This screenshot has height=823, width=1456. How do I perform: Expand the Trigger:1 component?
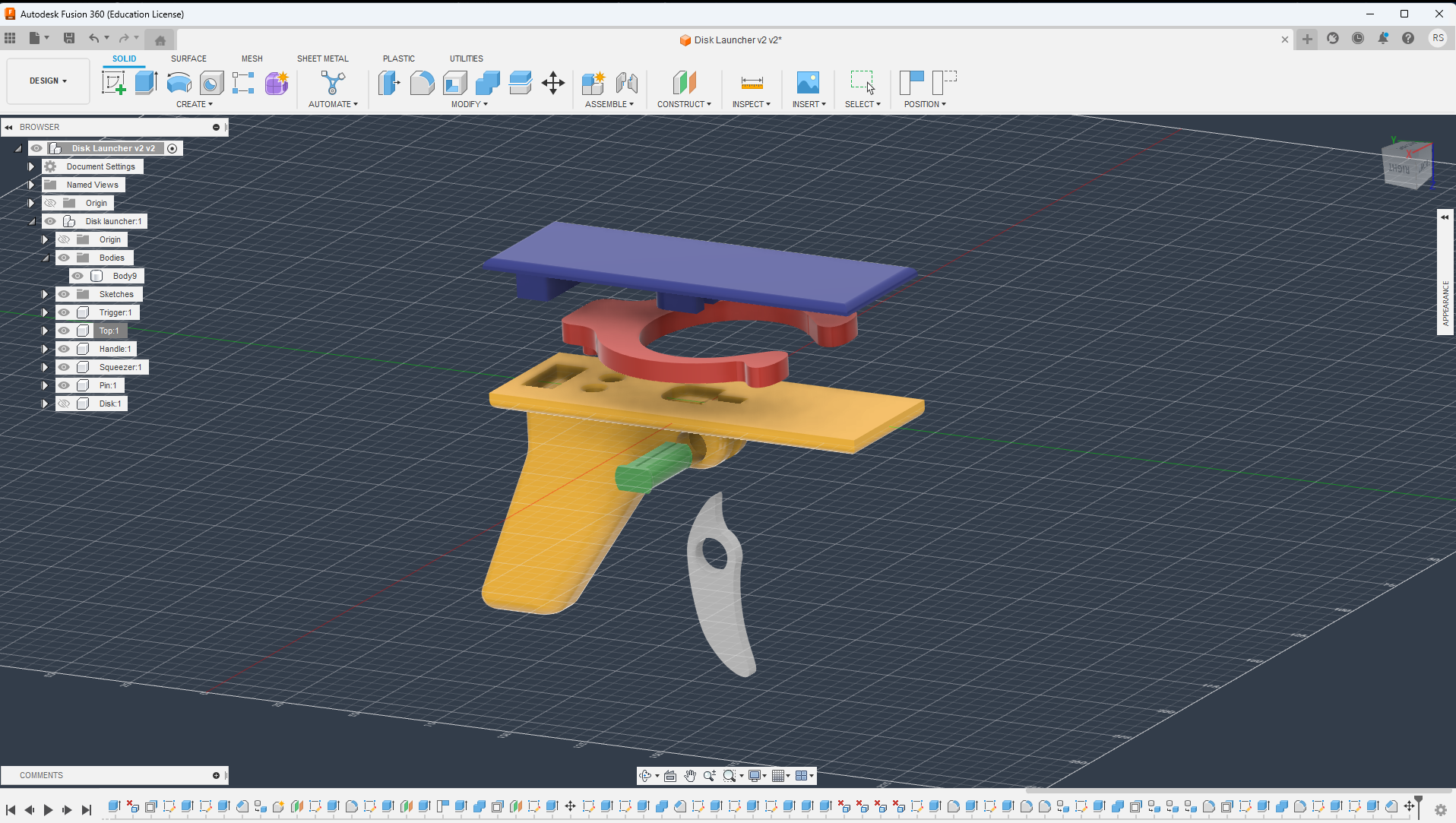tap(45, 312)
